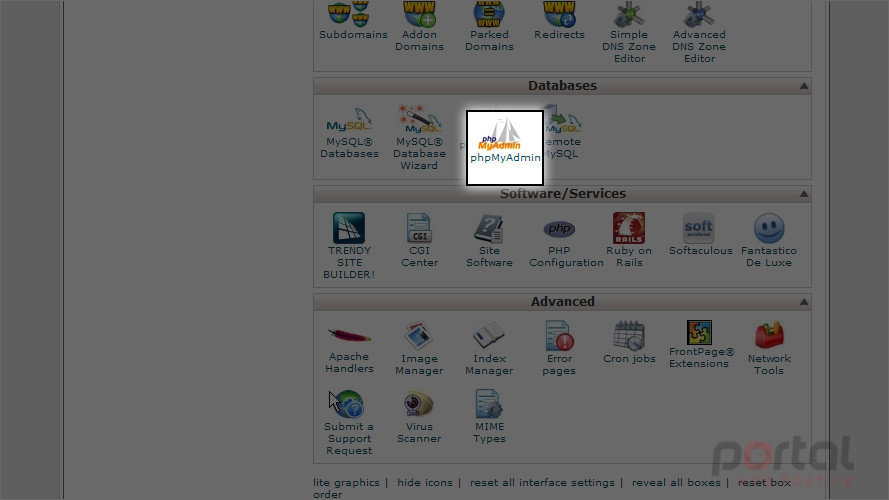Click the lite graphics link
Viewport: 889px width, 500px height.
point(346,482)
